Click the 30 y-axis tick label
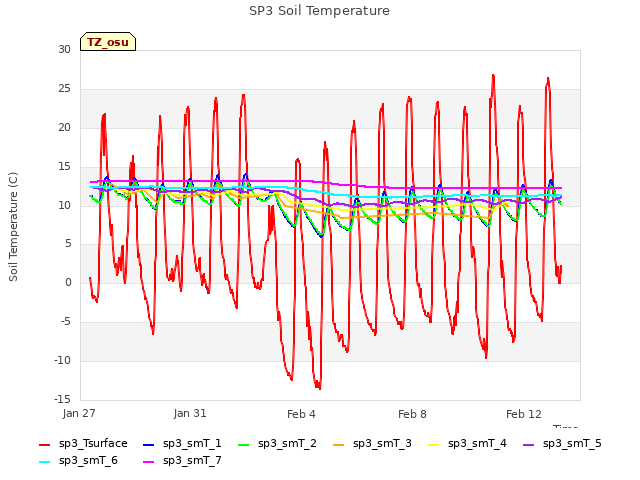 coord(64,49)
